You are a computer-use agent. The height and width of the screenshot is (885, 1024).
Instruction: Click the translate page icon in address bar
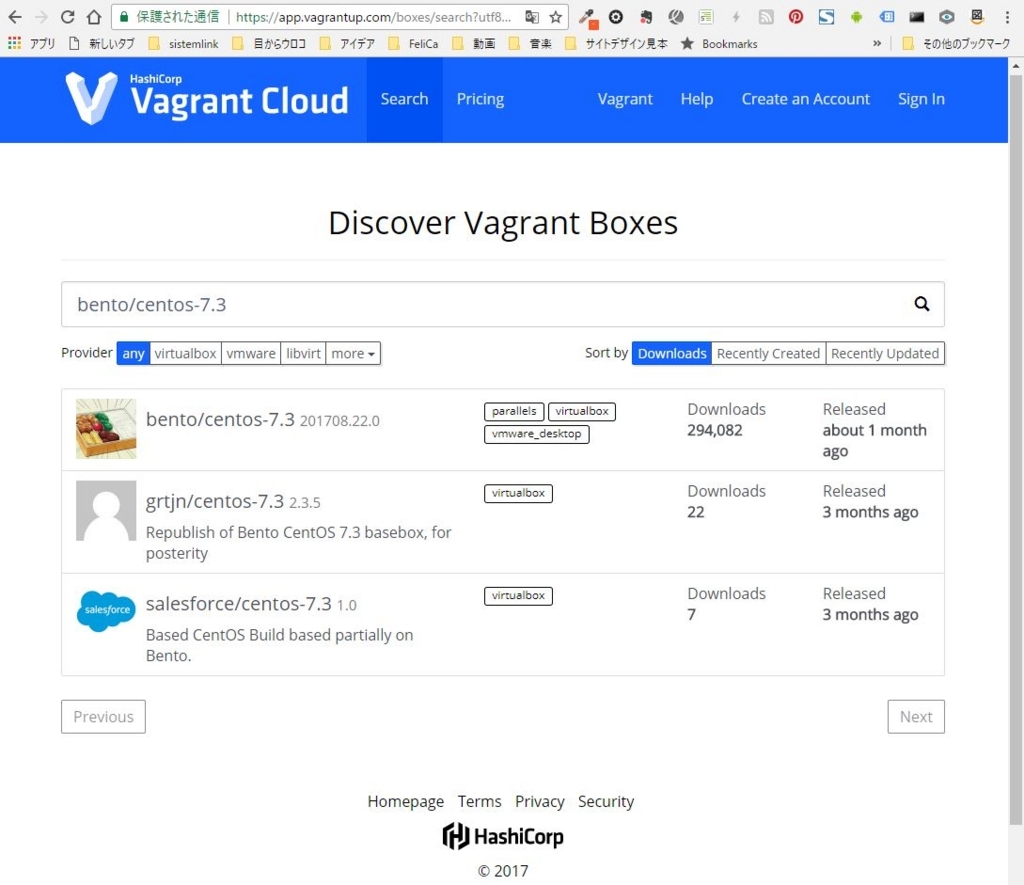(532, 17)
